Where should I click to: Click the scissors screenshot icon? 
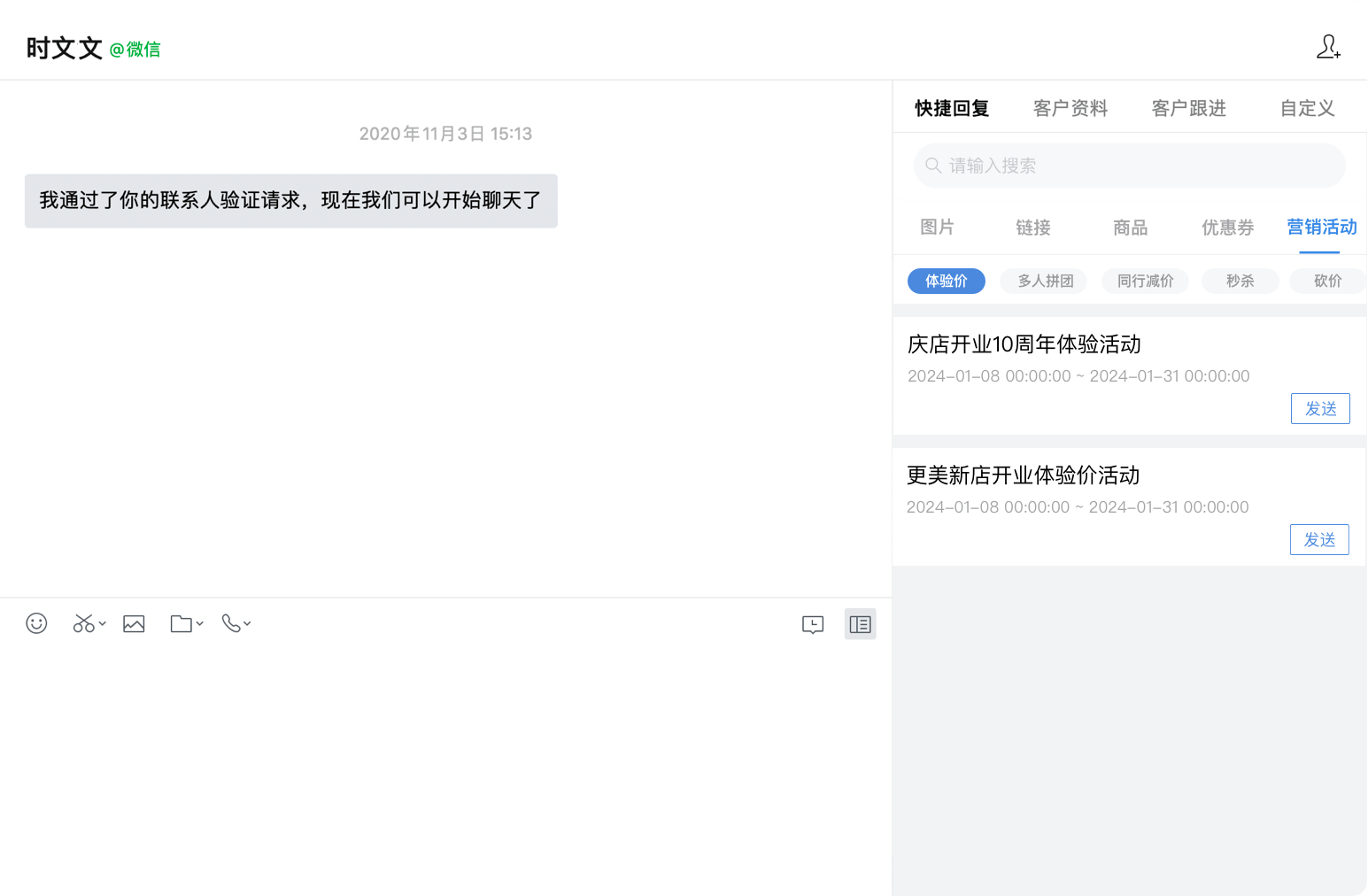point(83,623)
